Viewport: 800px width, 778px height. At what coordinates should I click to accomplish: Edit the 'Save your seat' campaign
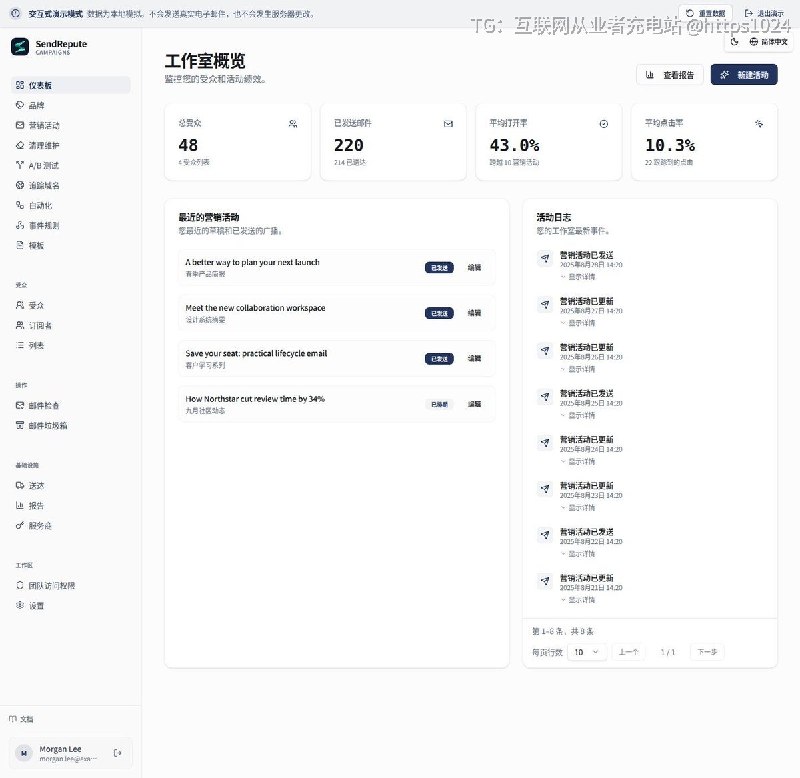[x=474, y=358]
